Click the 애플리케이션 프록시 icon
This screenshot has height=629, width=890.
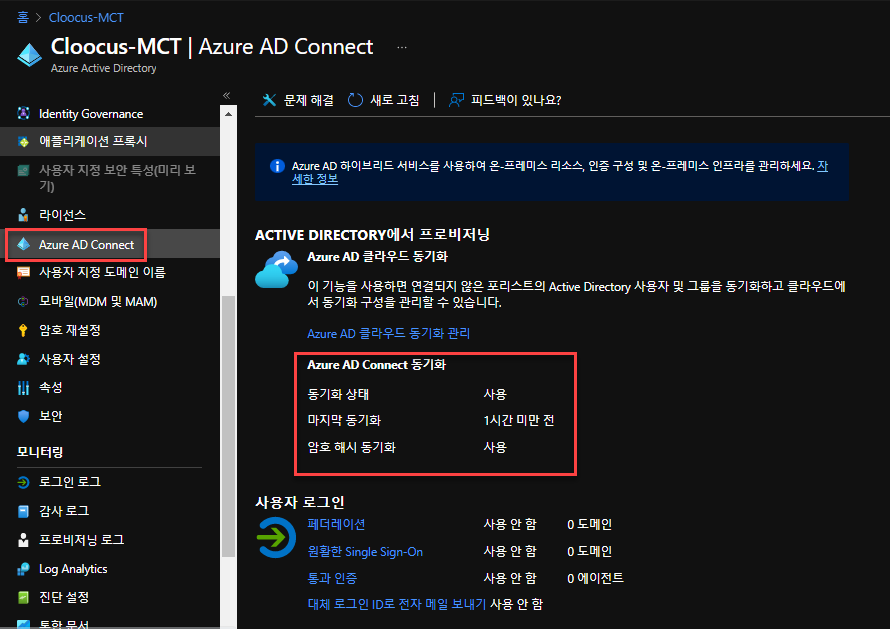tap(23, 141)
